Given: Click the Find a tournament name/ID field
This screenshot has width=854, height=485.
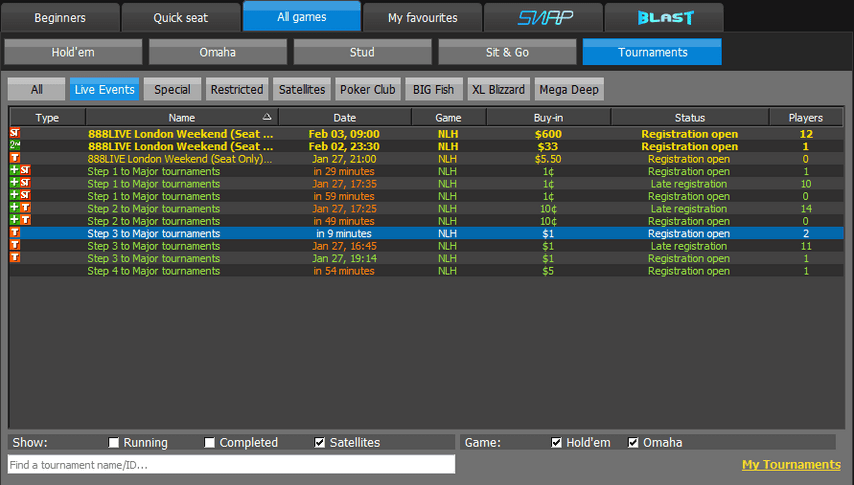Looking at the screenshot, I should tap(231, 464).
